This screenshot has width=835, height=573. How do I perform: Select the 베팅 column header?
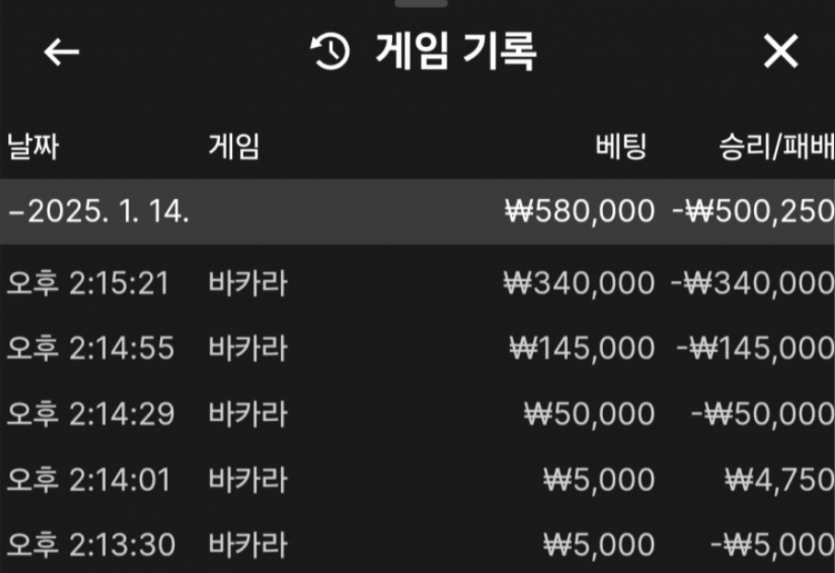pos(621,146)
